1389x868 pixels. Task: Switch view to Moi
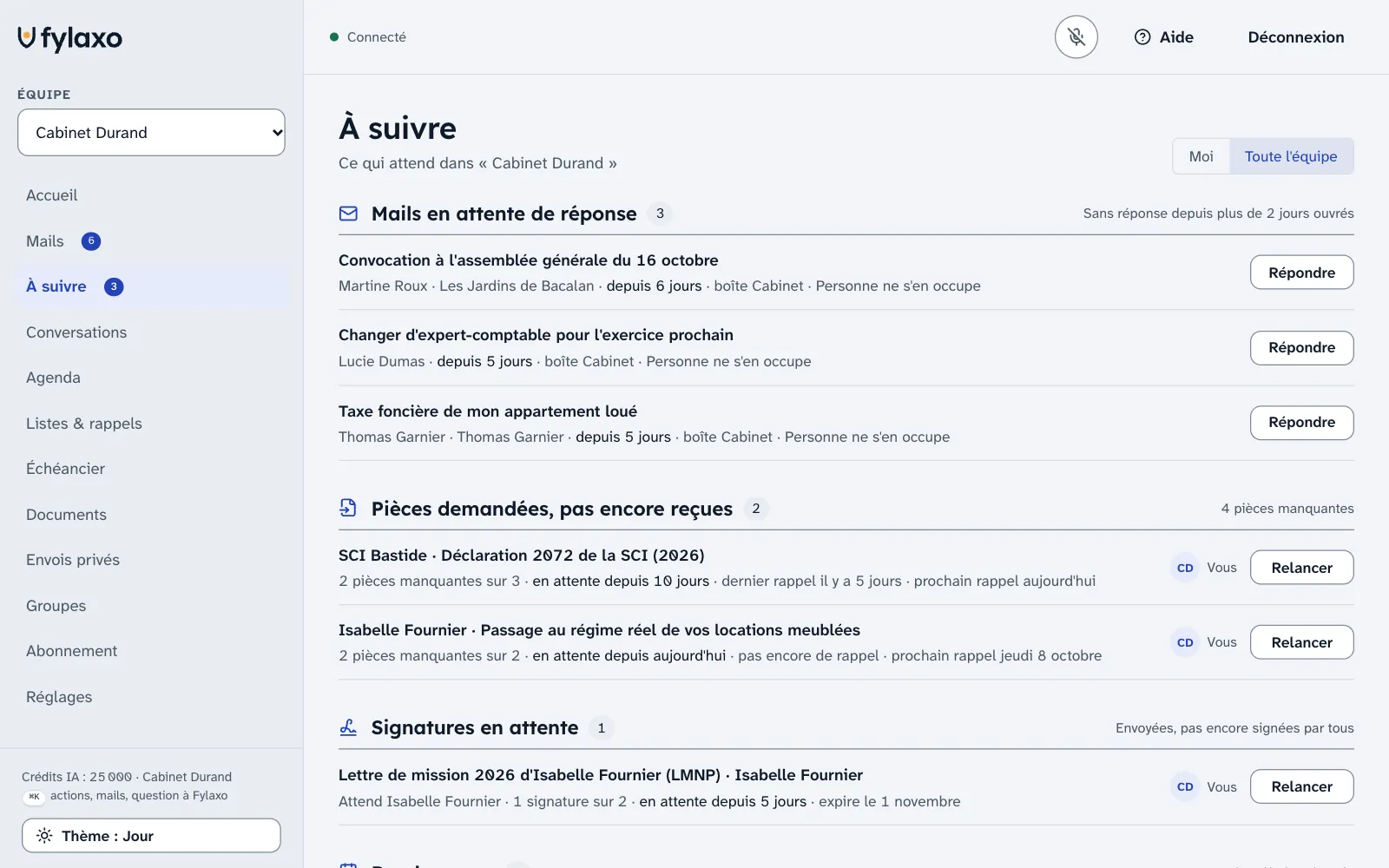coord(1201,156)
